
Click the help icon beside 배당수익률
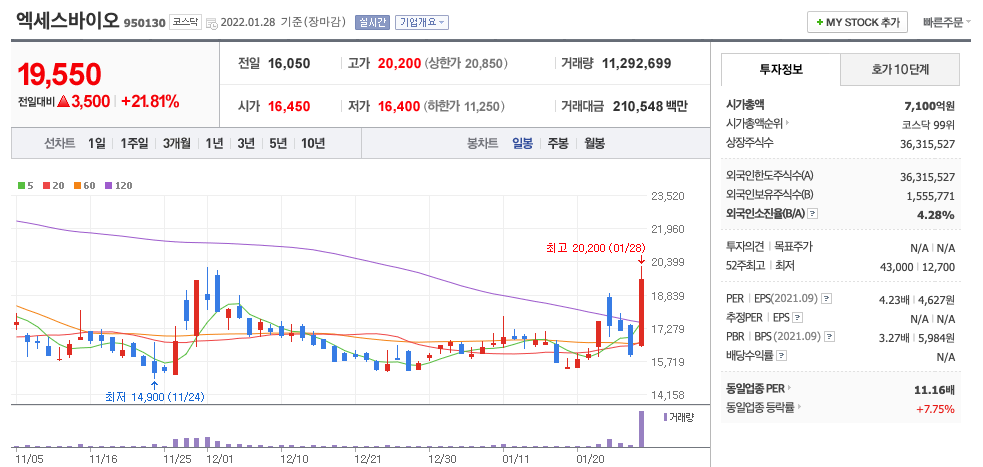click(782, 355)
